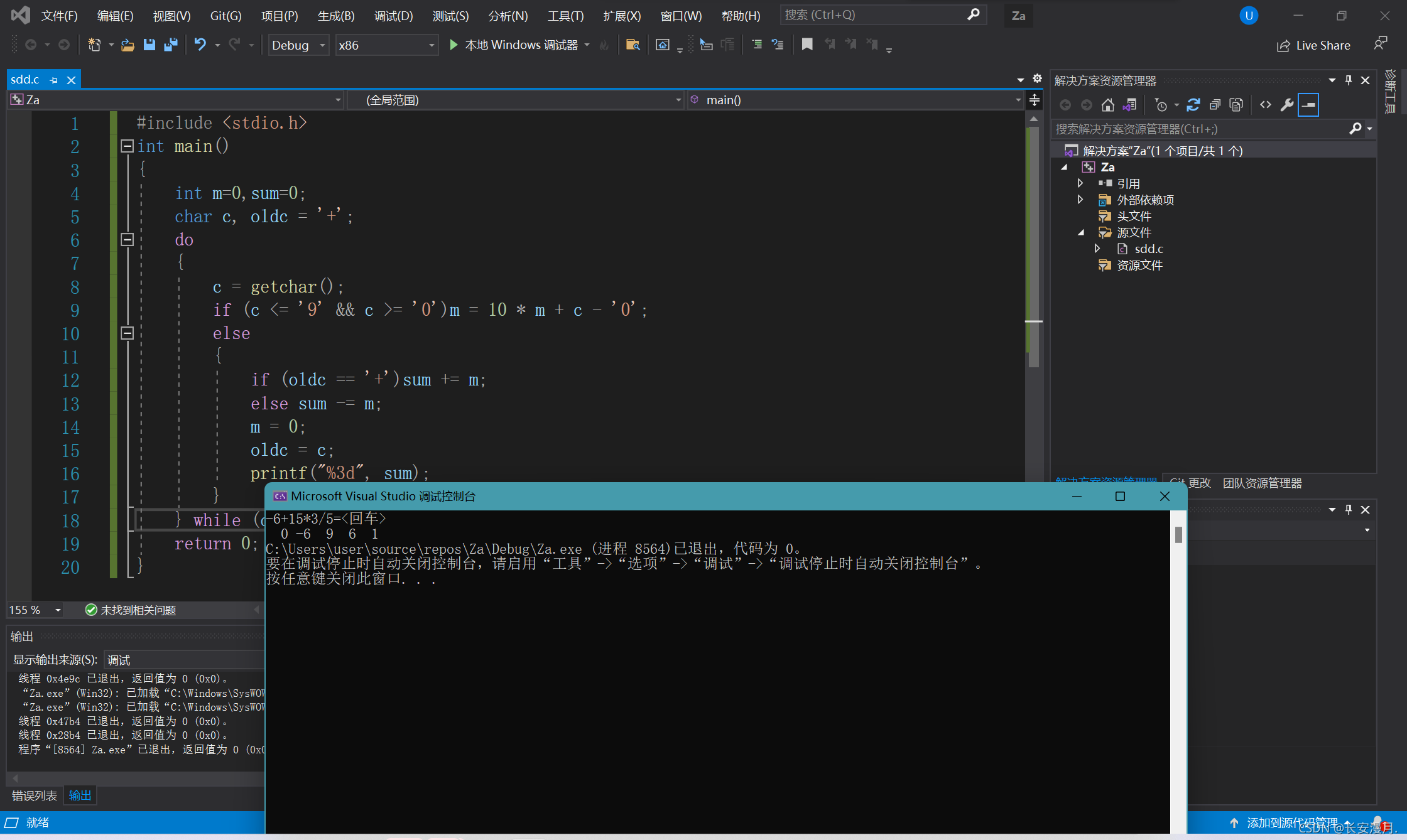Viewport: 1407px width, 840px height.
Task: Collapse the int main() code fold
Action: pos(127,146)
